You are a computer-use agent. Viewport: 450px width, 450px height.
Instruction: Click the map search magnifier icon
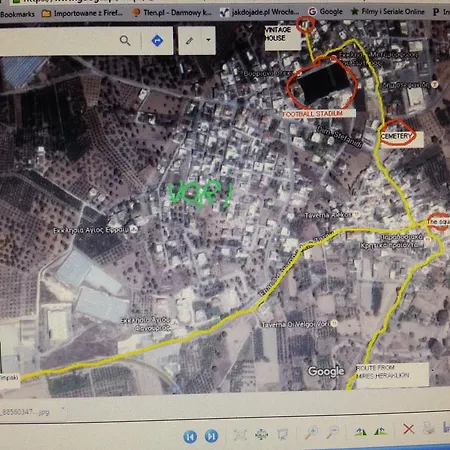click(x=125, y=41)
